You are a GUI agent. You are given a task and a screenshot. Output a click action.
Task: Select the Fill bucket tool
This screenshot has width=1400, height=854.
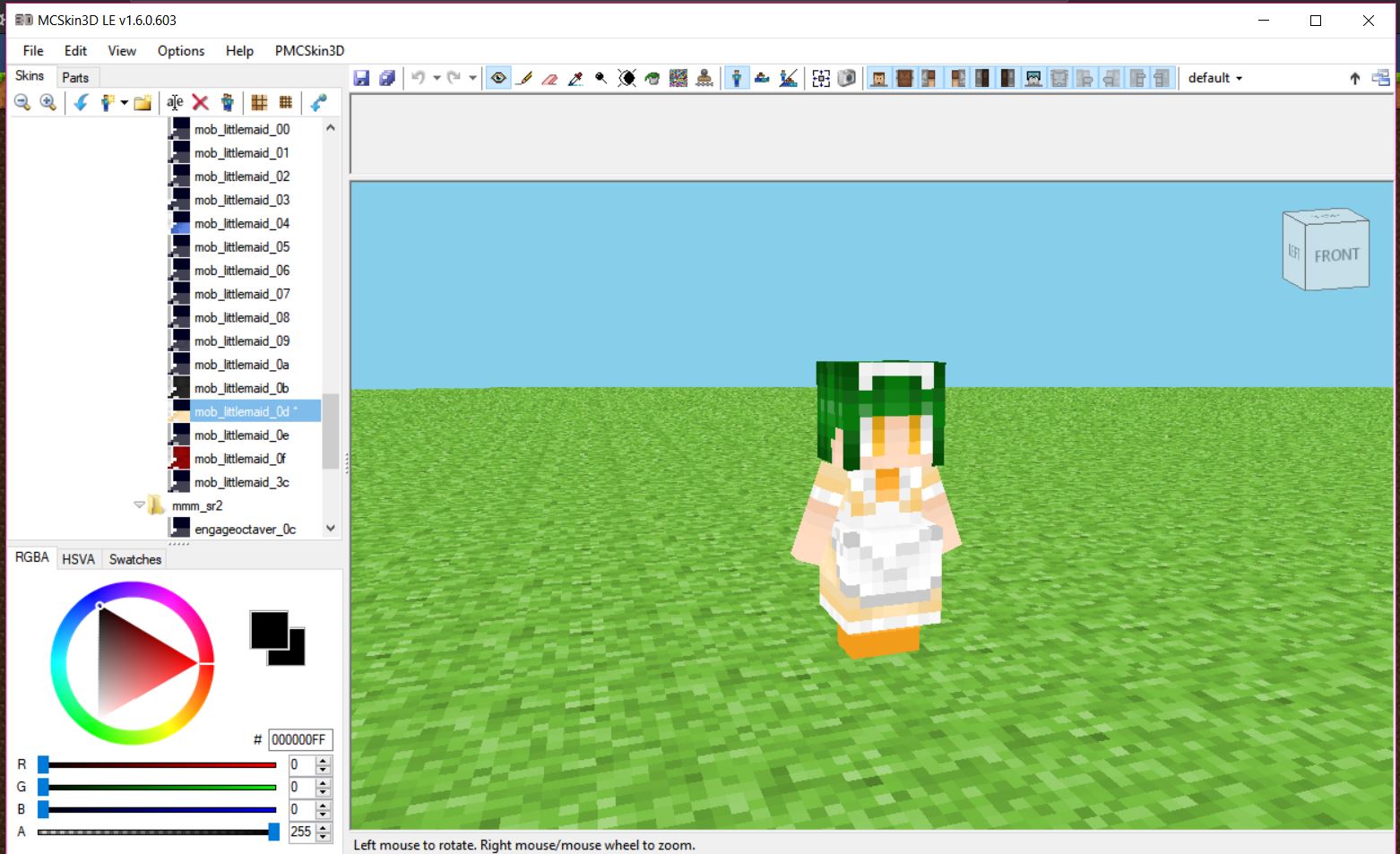(652, 77)
